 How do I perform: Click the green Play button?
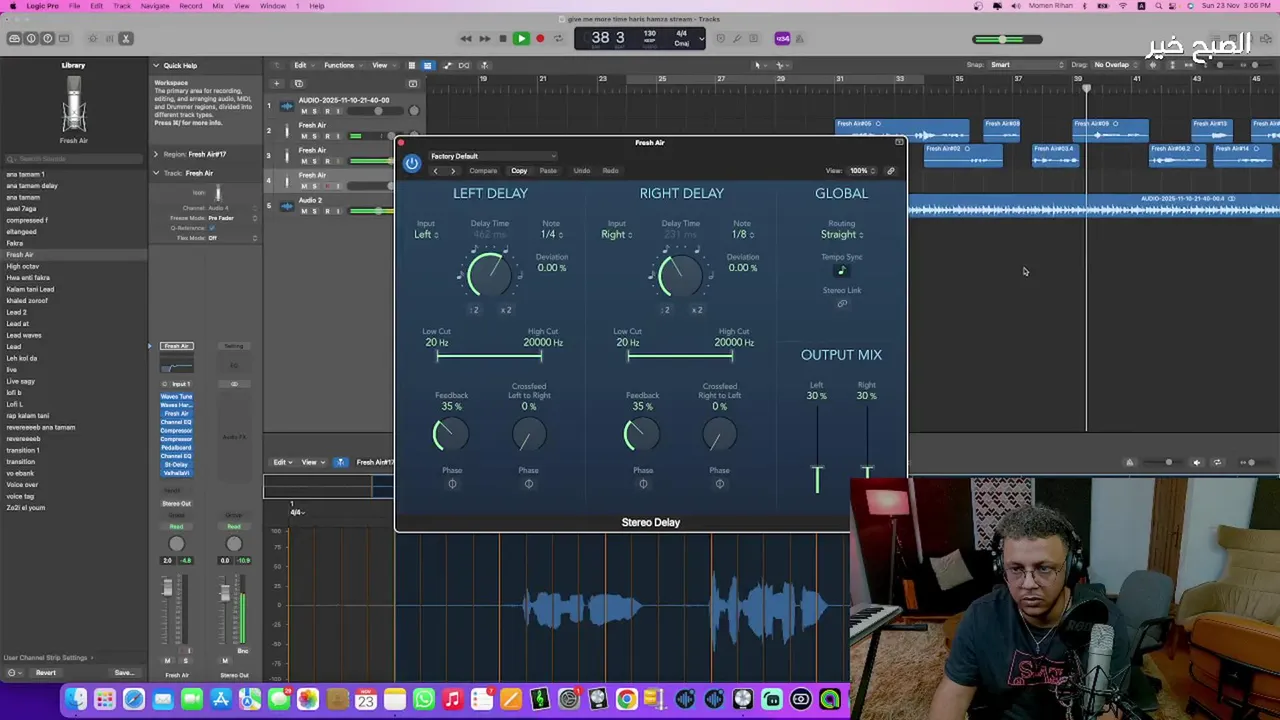pos(521,38)
